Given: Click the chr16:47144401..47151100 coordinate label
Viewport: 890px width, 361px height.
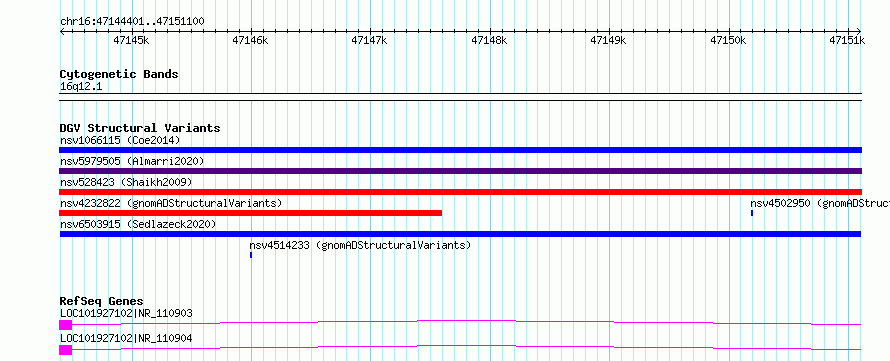Looking at the screenshot, I should (x=132, y=22).
